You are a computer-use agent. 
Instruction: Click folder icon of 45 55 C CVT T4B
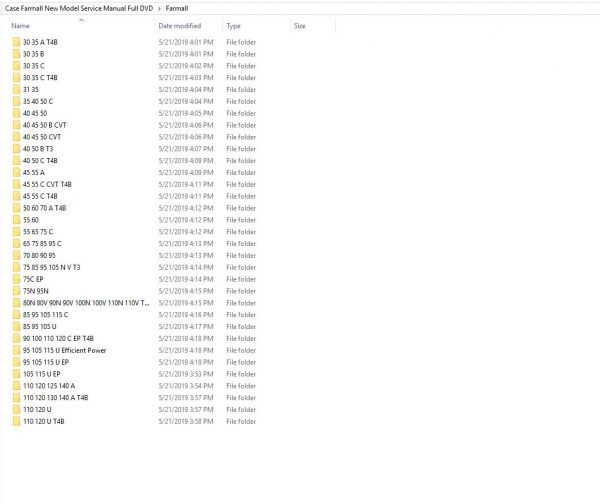[x=16, y=184]
